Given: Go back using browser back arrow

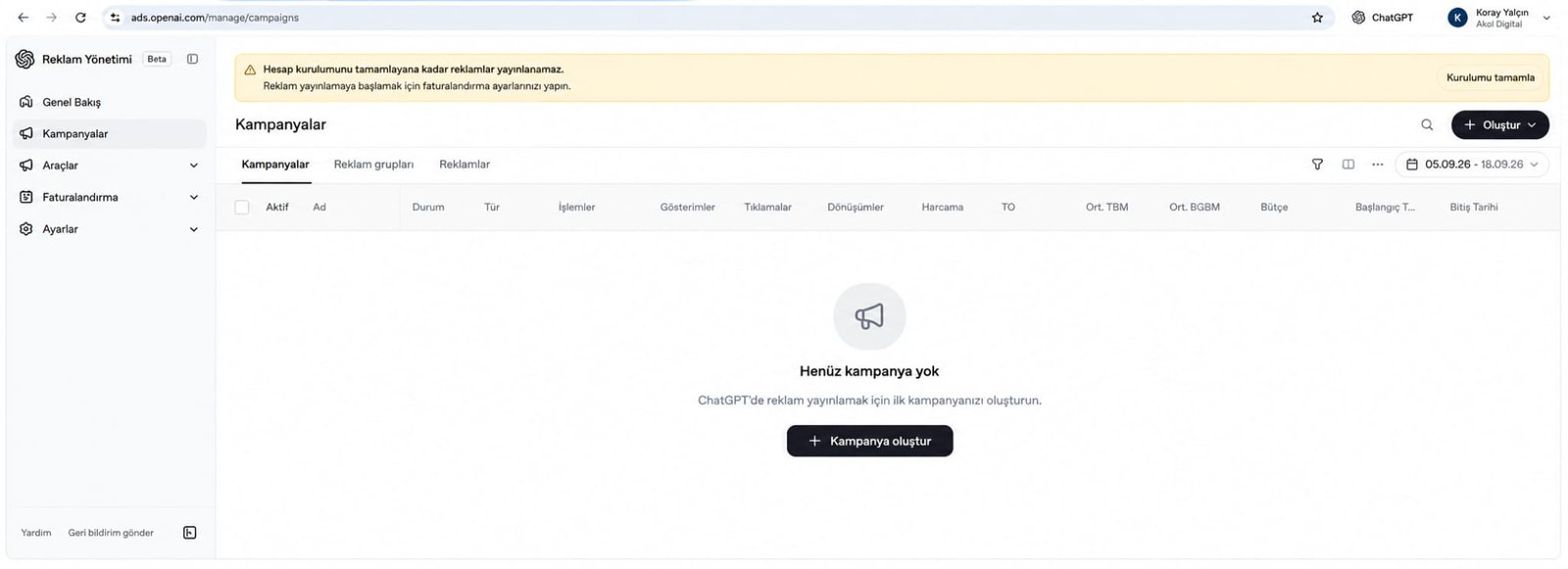Looking at the screenshot, I should 24,18.
